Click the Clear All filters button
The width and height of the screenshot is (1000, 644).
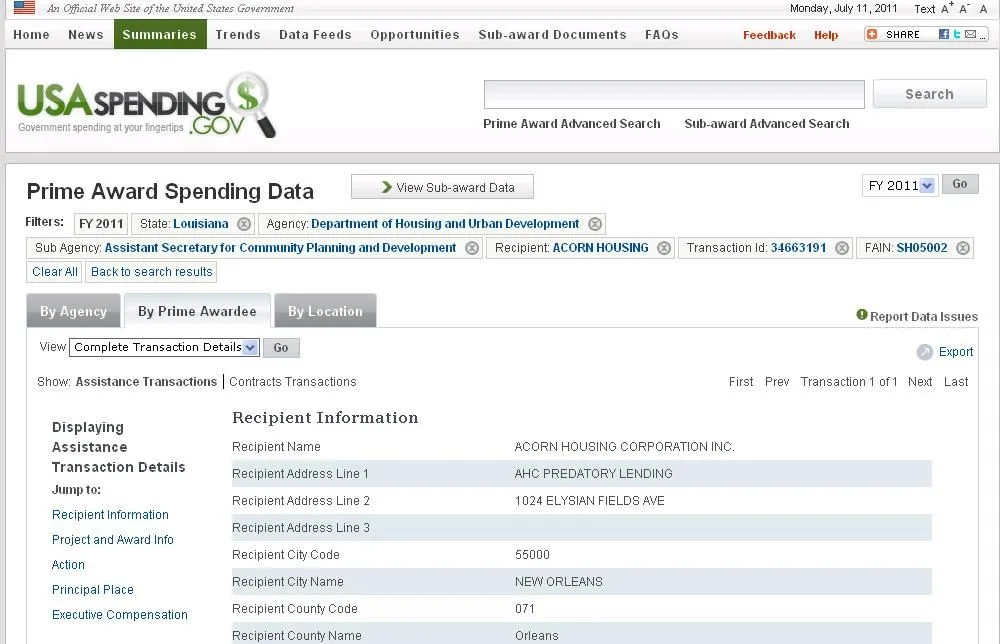tap(55, 272)
